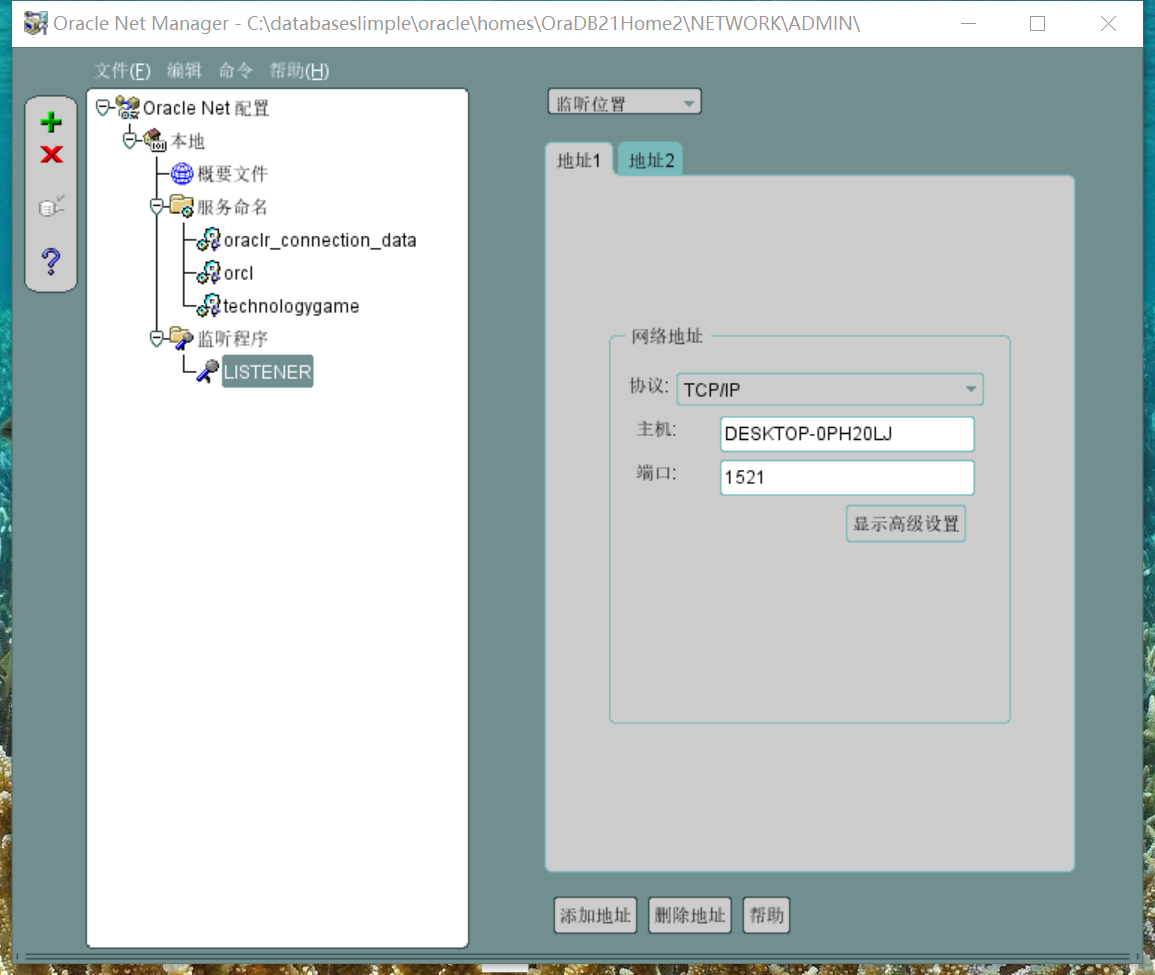Click the 显示高级设置 button
The width and height of the screenshot is (1155, 975).
coord(906,524)
